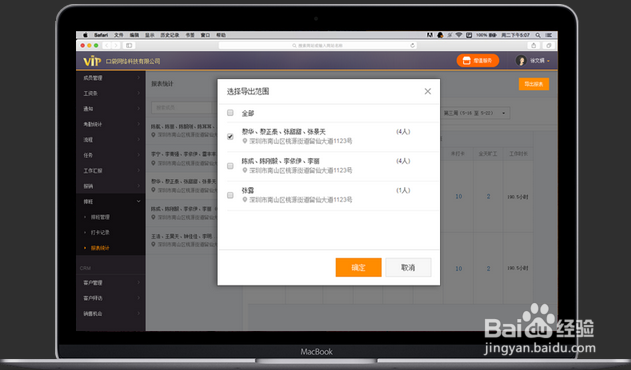Select the 王清、王昊天 group row behind dialog

(181, 240)
